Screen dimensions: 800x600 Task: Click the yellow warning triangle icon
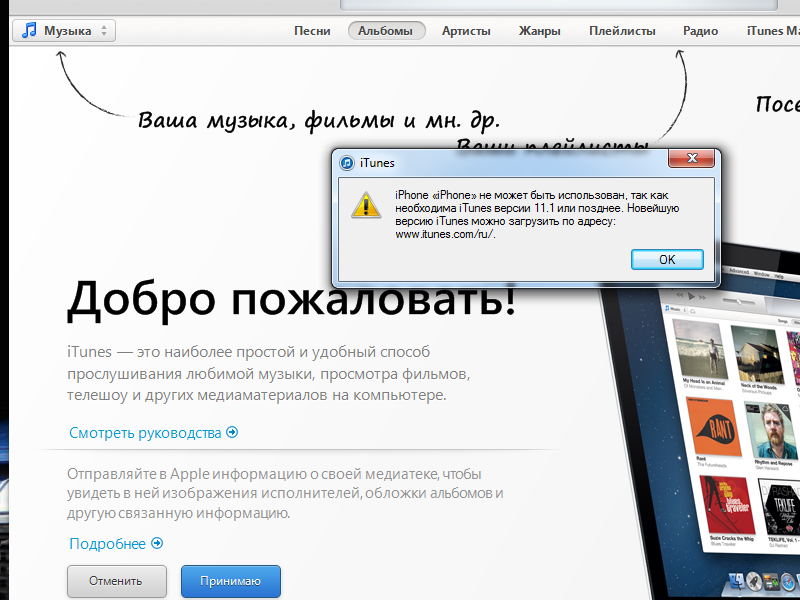366,205
